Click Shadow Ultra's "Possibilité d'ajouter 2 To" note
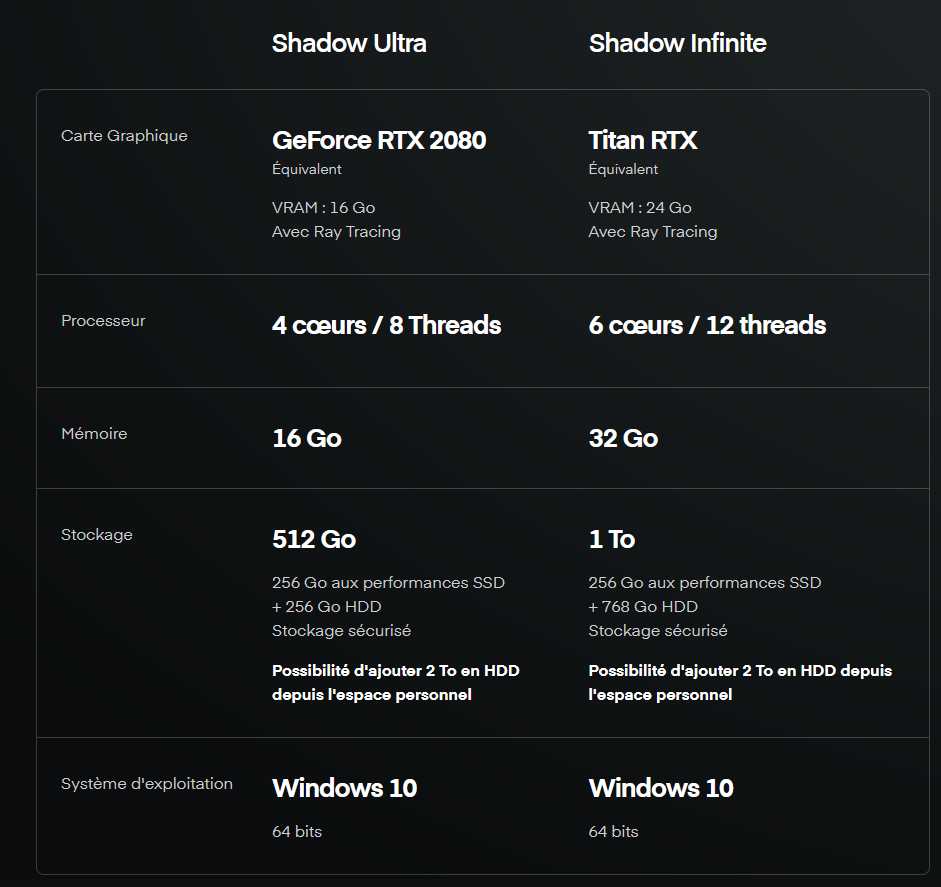The height and width of the screenshot is (887, 941). [395, 682]
